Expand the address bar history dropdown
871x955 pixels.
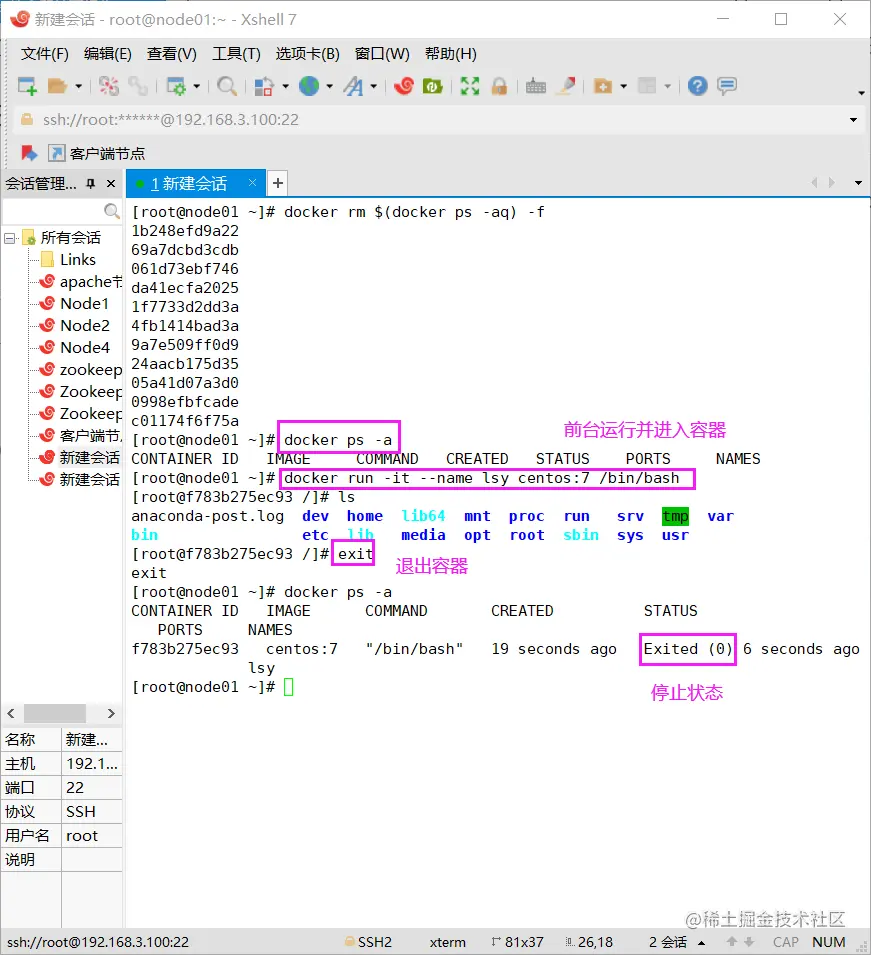click(x=853, y=120)
